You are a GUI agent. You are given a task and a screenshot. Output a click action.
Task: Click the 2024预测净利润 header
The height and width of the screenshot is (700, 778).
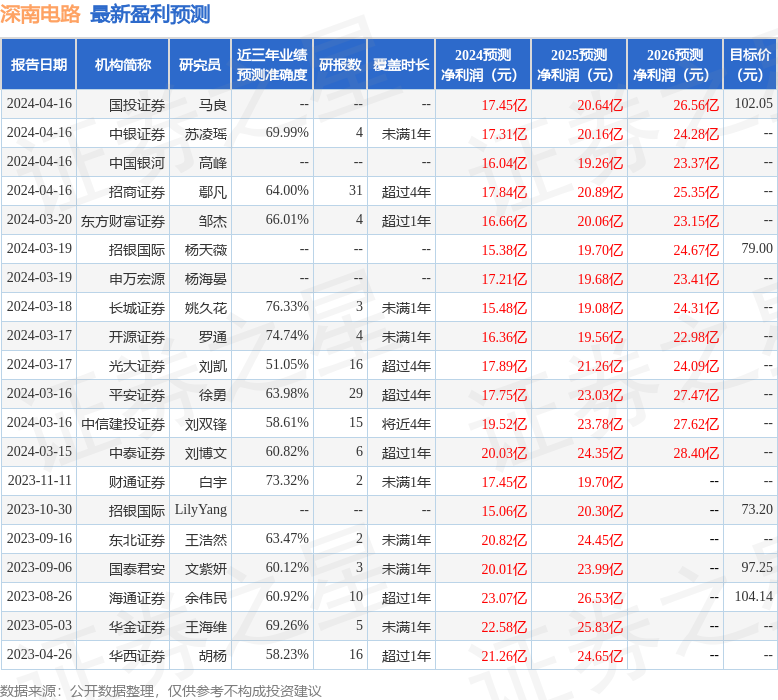[483, 64]
